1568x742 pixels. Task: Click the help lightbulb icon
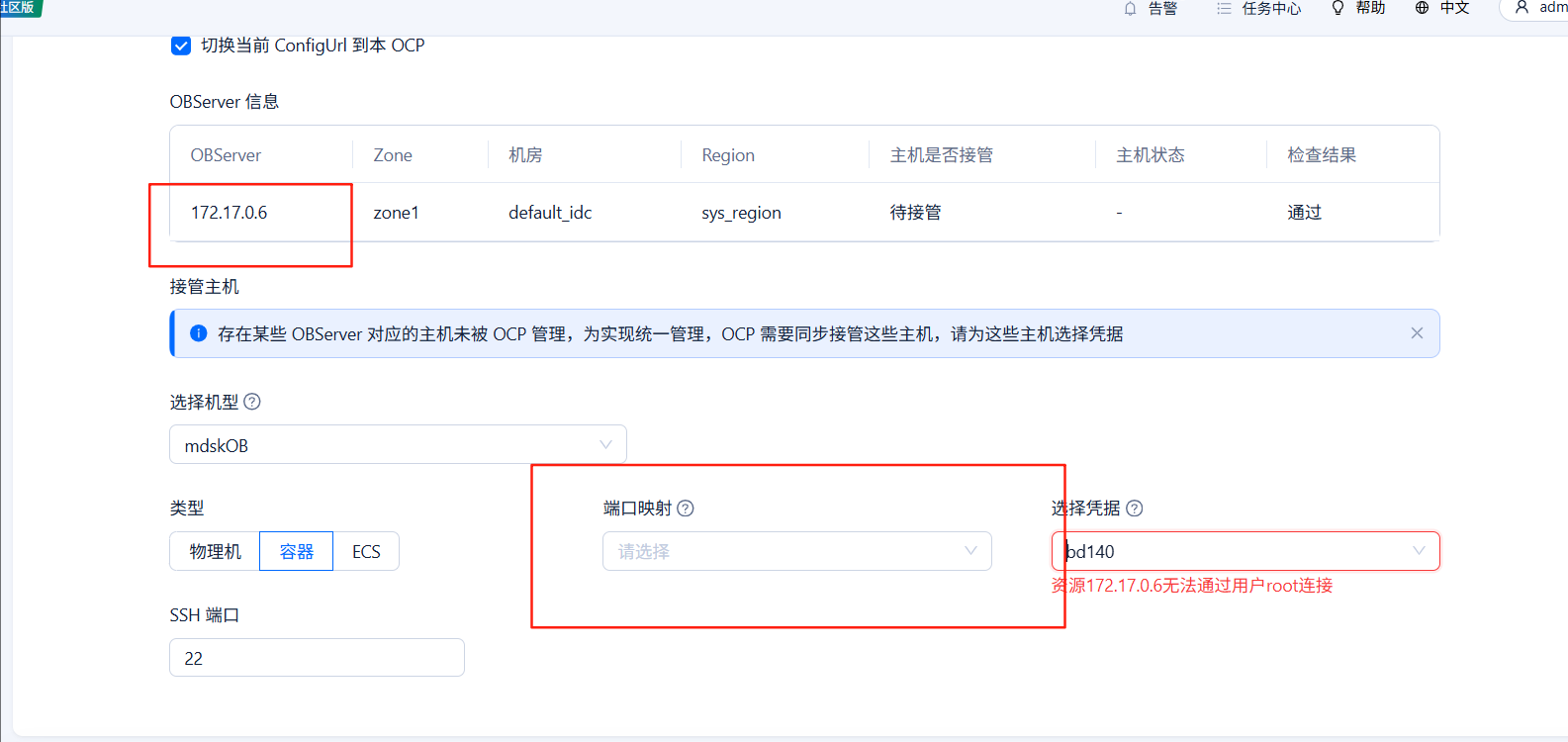point(1337,8)
